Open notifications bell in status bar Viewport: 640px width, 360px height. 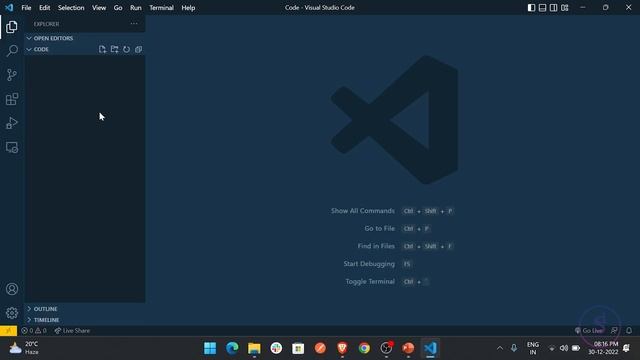629,331
